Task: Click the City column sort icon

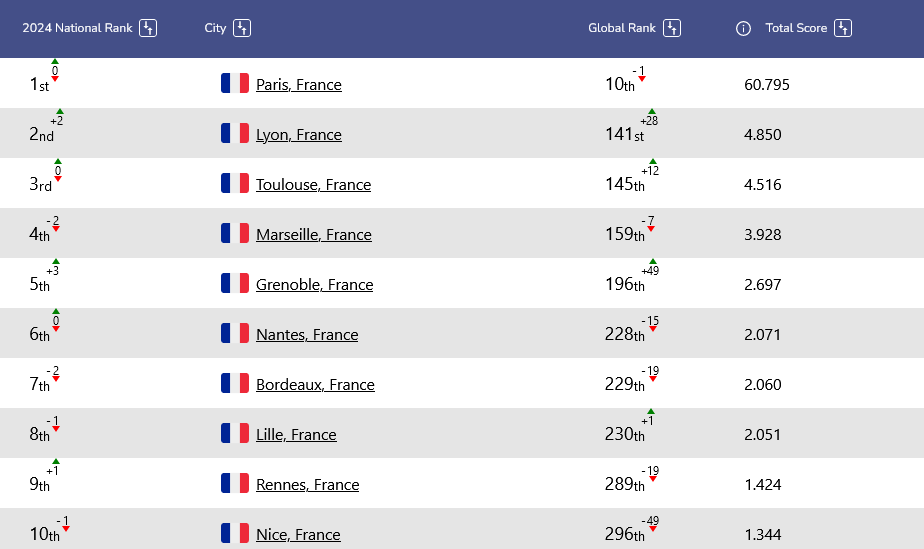Action: [x=242, y=28]
